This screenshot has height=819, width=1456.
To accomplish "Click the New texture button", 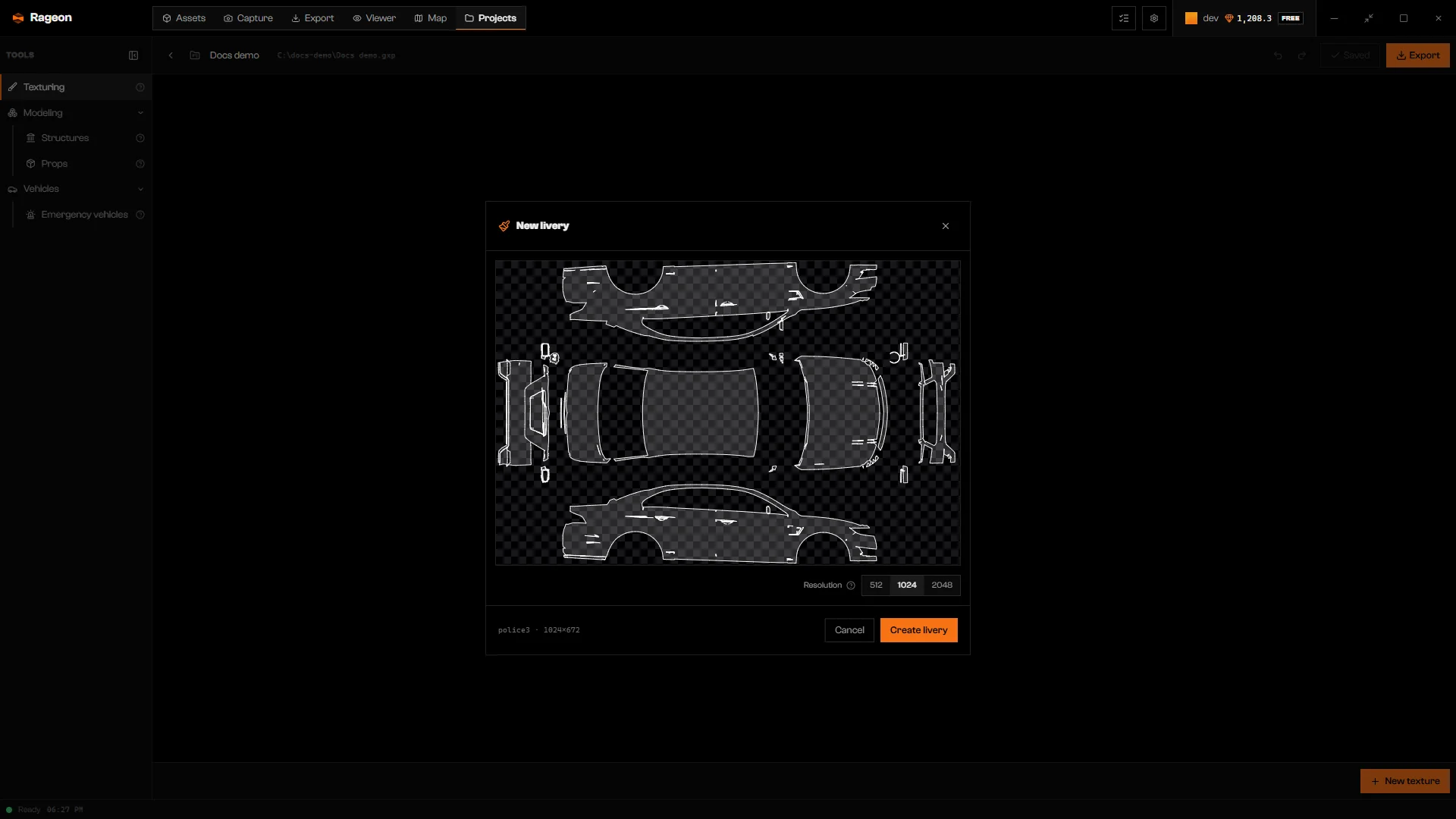I will 1404,781.
